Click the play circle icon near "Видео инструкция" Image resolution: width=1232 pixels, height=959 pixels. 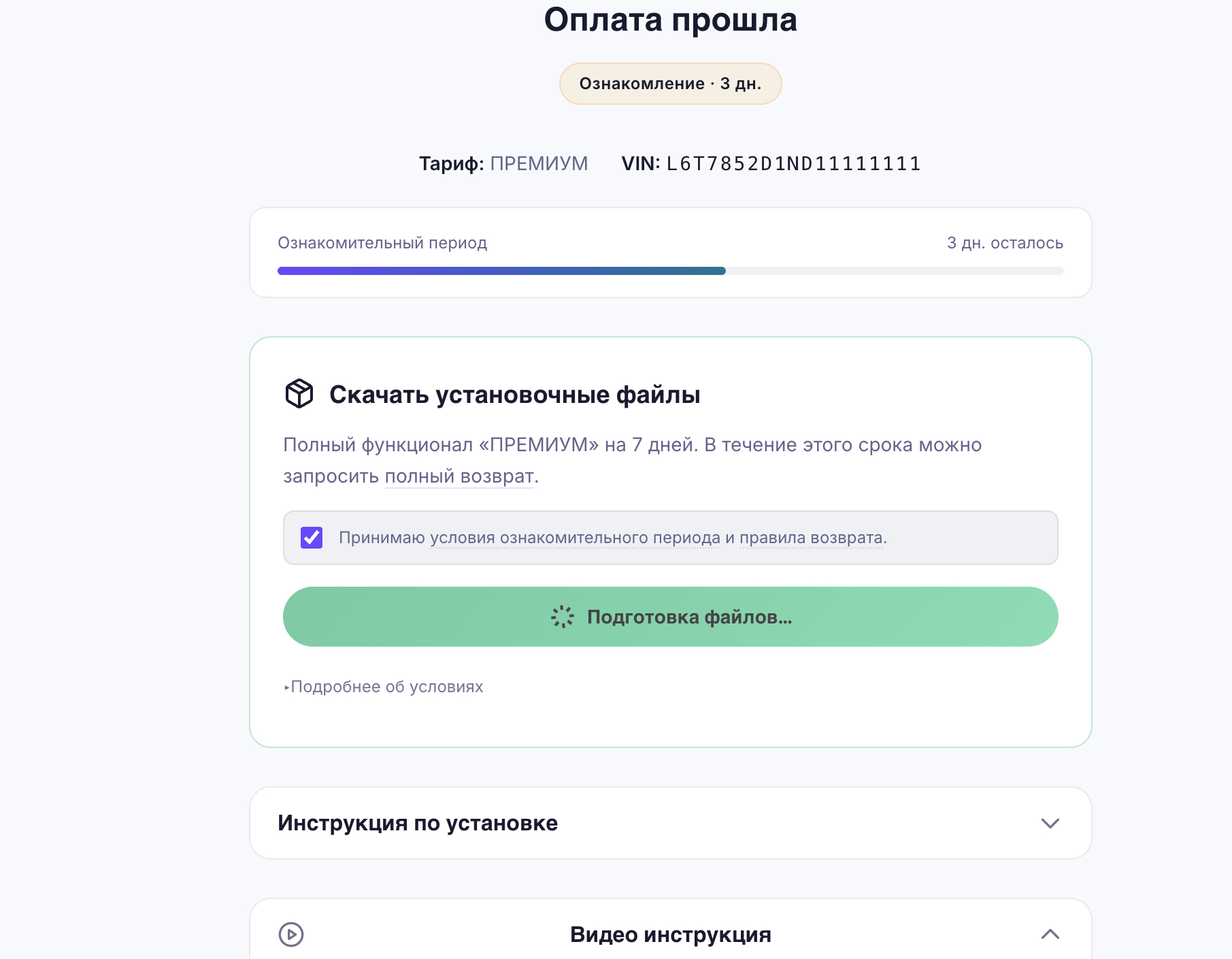tap(291, 935)
